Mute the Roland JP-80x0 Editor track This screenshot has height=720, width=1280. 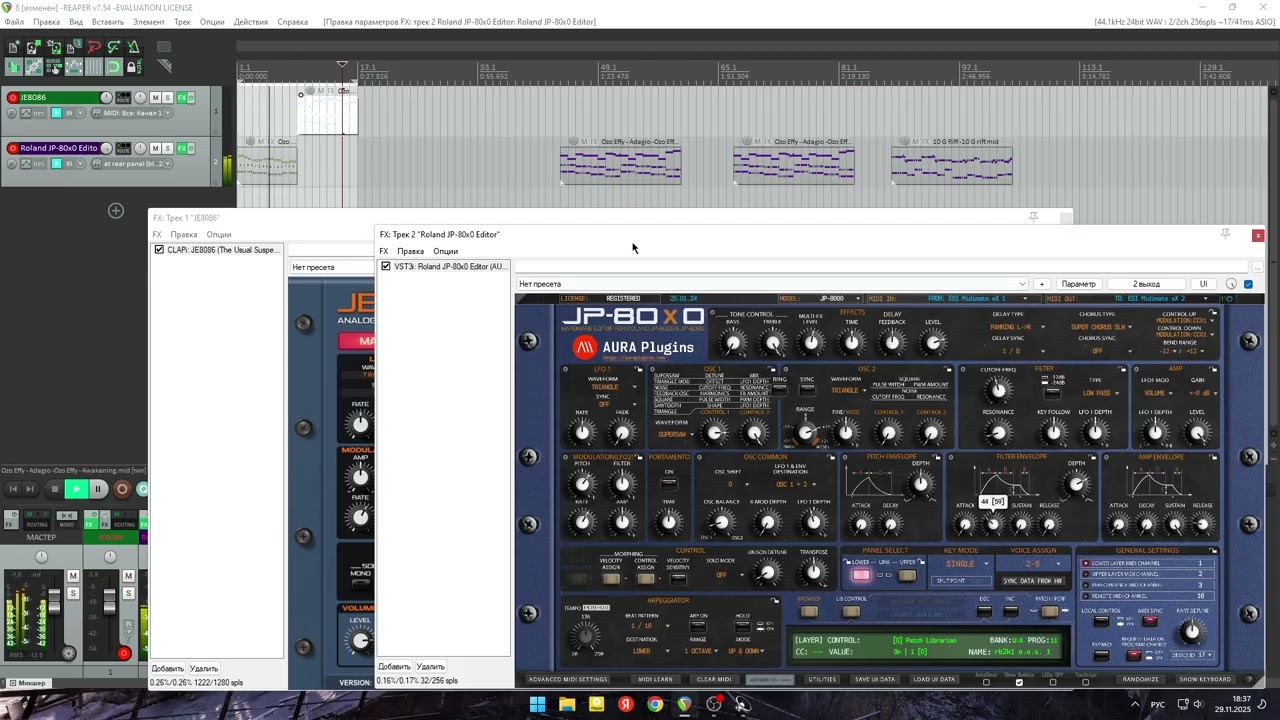(x=156, y=148)
